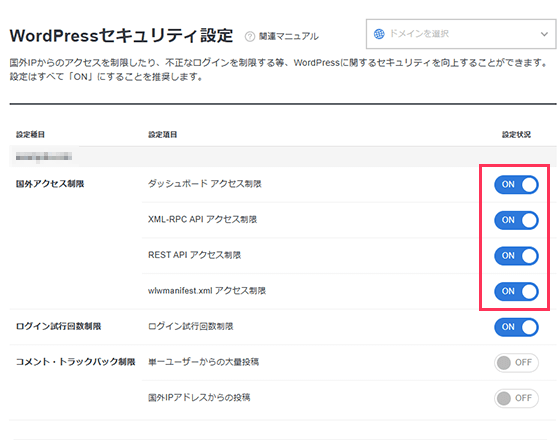Enable 国外IPアドレスからの投稿 switch
560x440 pixels.
click(x=516, y=398)
